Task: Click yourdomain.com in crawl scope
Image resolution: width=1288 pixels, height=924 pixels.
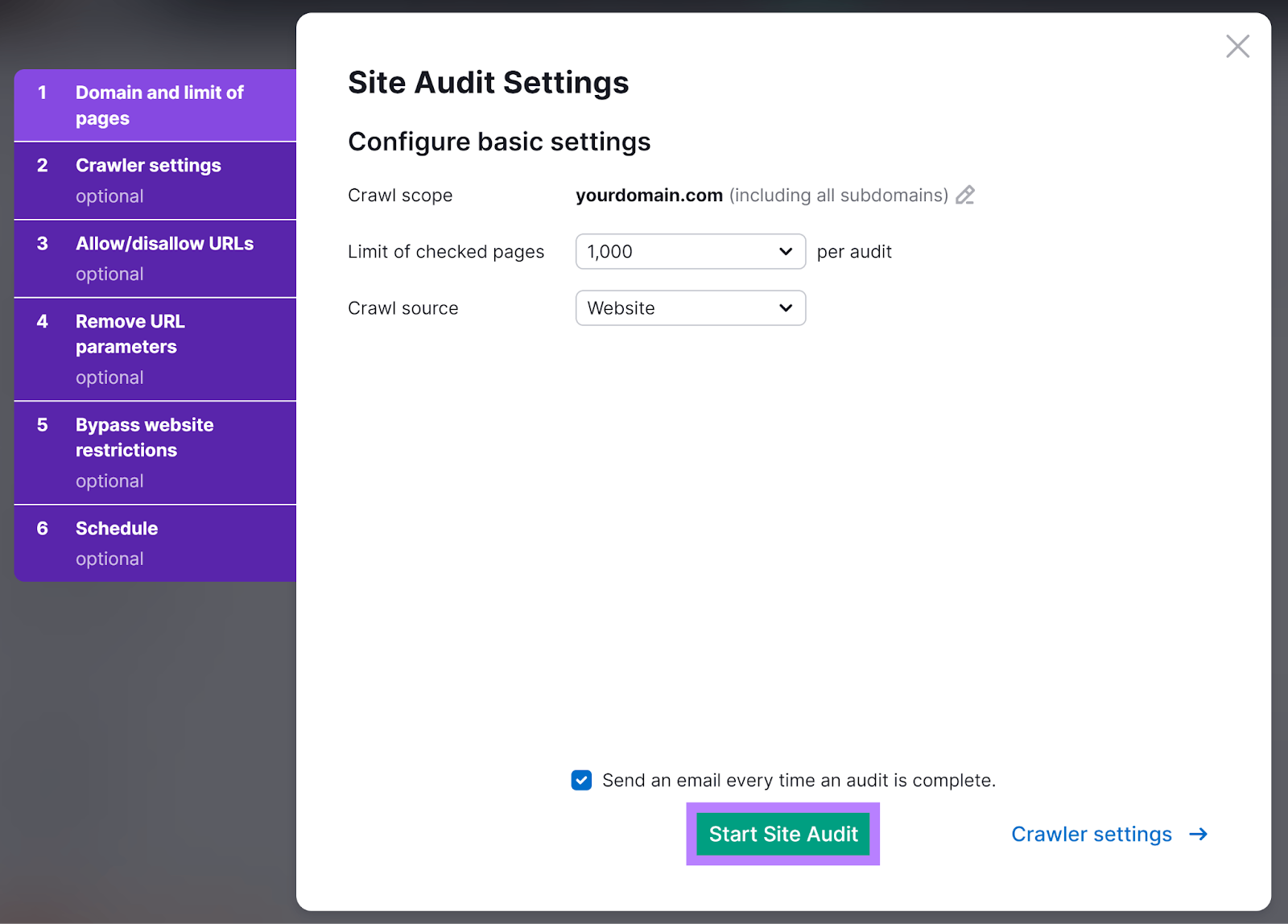Action: tap(649, 195)
